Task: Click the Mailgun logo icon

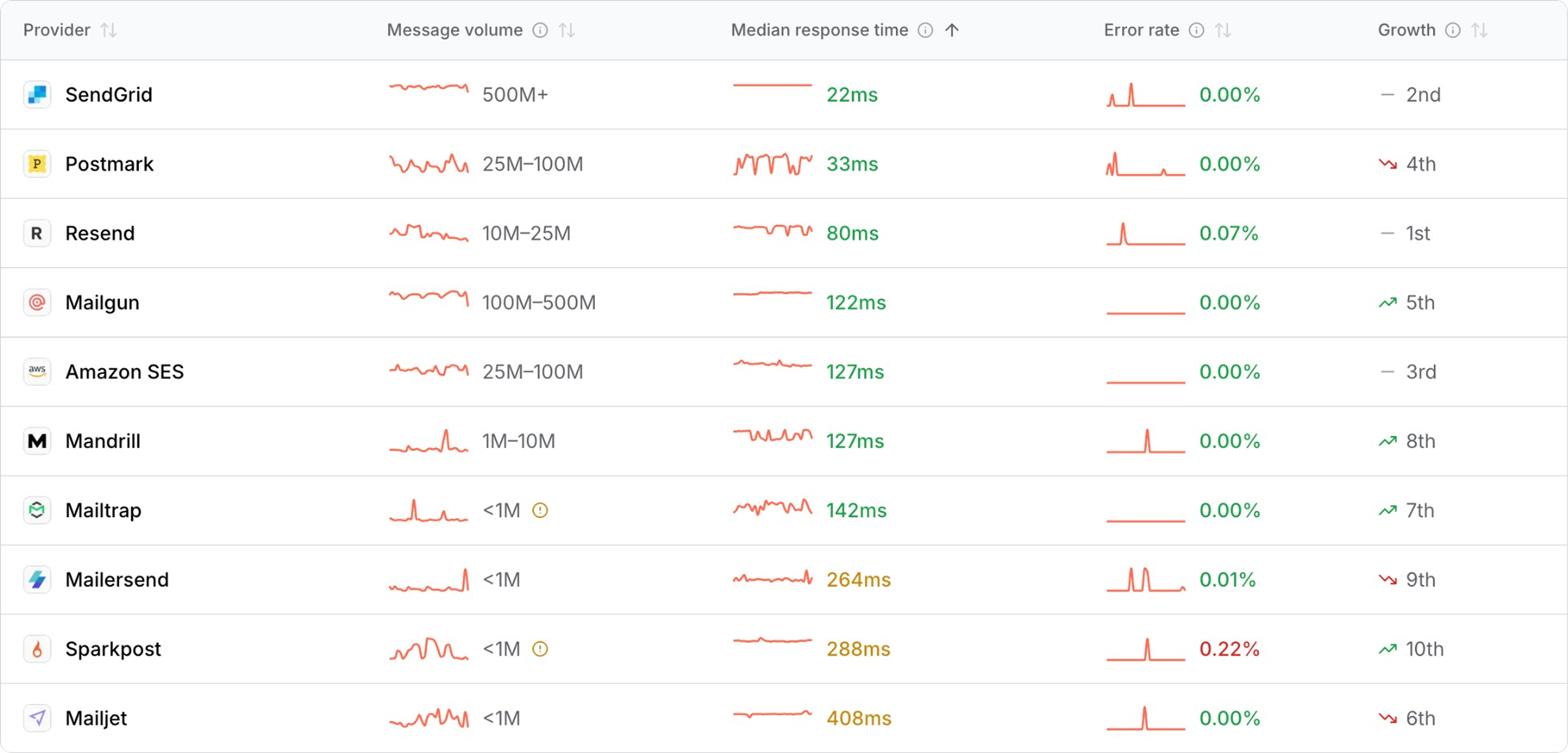Action: click(x=37, y=302)
